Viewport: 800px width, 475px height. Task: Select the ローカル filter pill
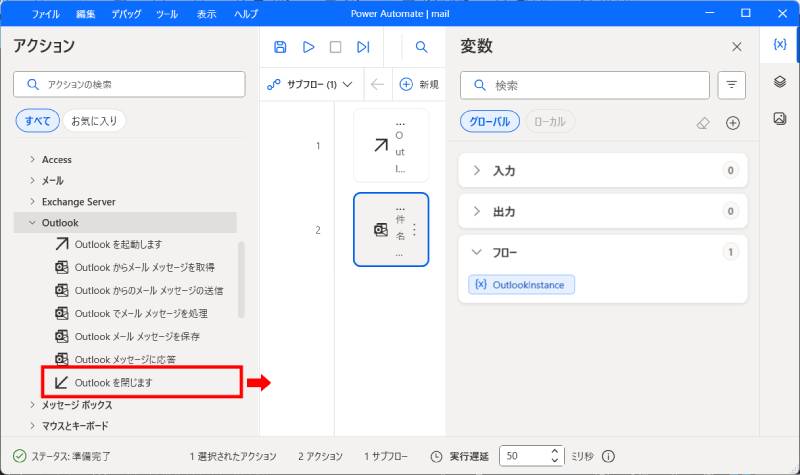[x=549, y=122]
